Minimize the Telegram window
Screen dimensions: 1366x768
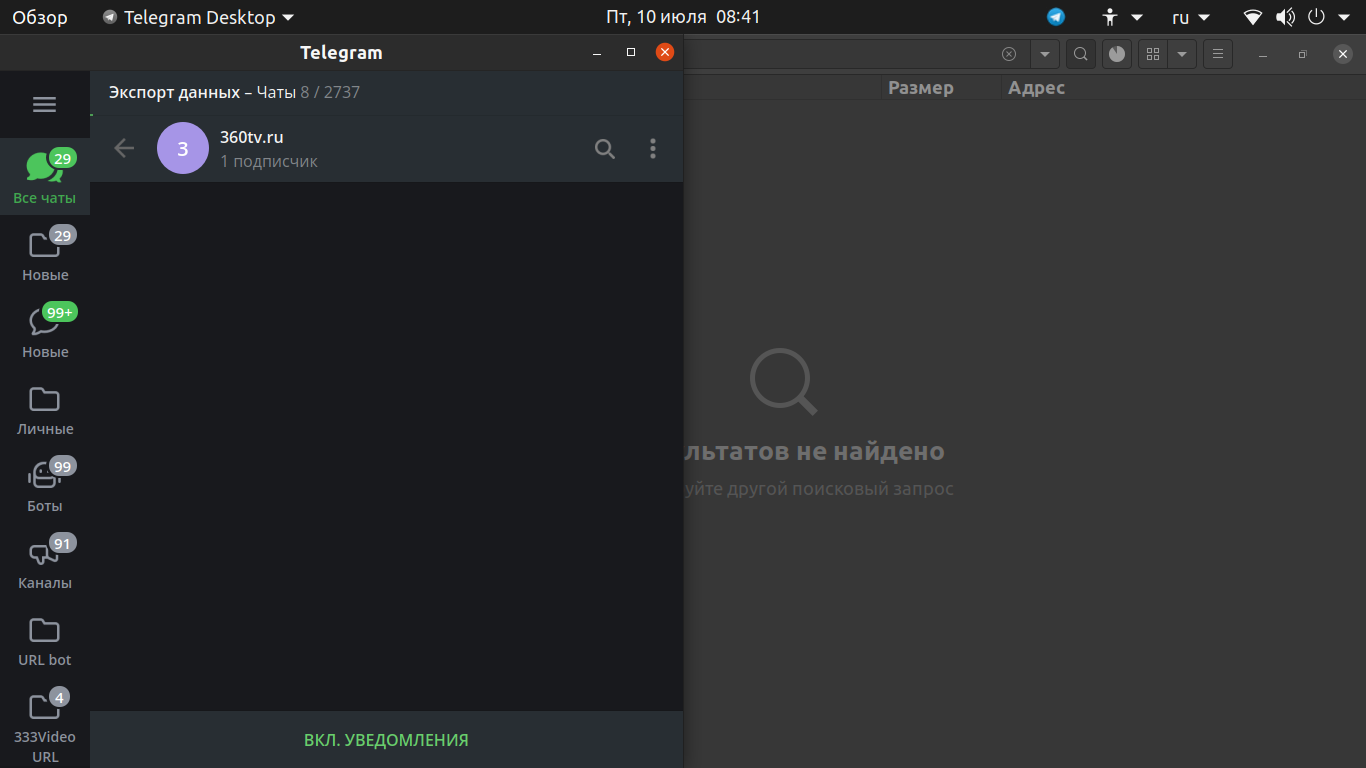coord(597,53)
